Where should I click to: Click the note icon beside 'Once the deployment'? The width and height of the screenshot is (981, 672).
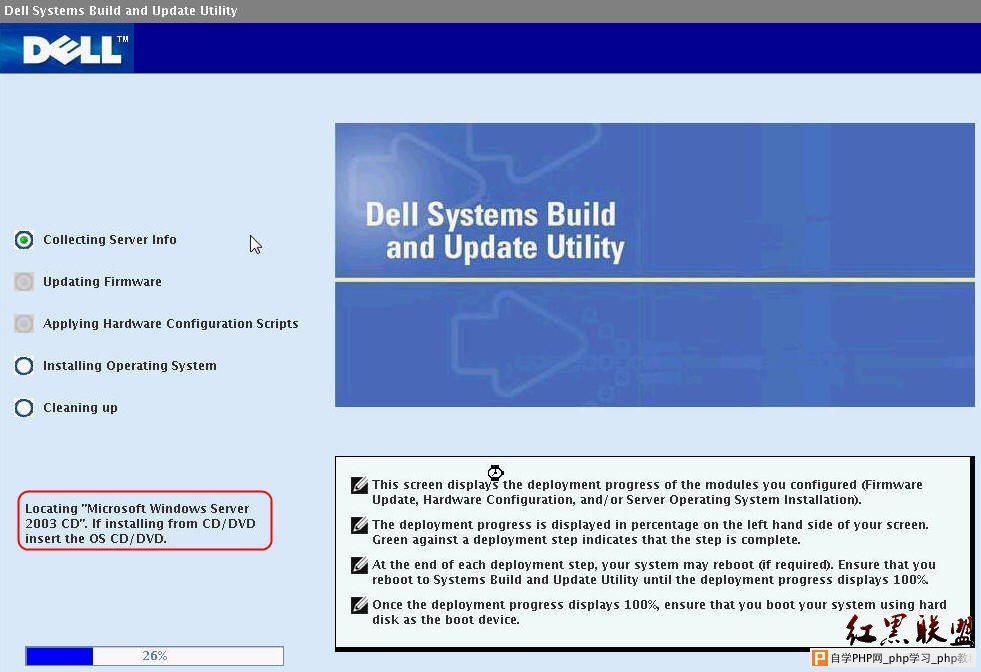point(359,605)
